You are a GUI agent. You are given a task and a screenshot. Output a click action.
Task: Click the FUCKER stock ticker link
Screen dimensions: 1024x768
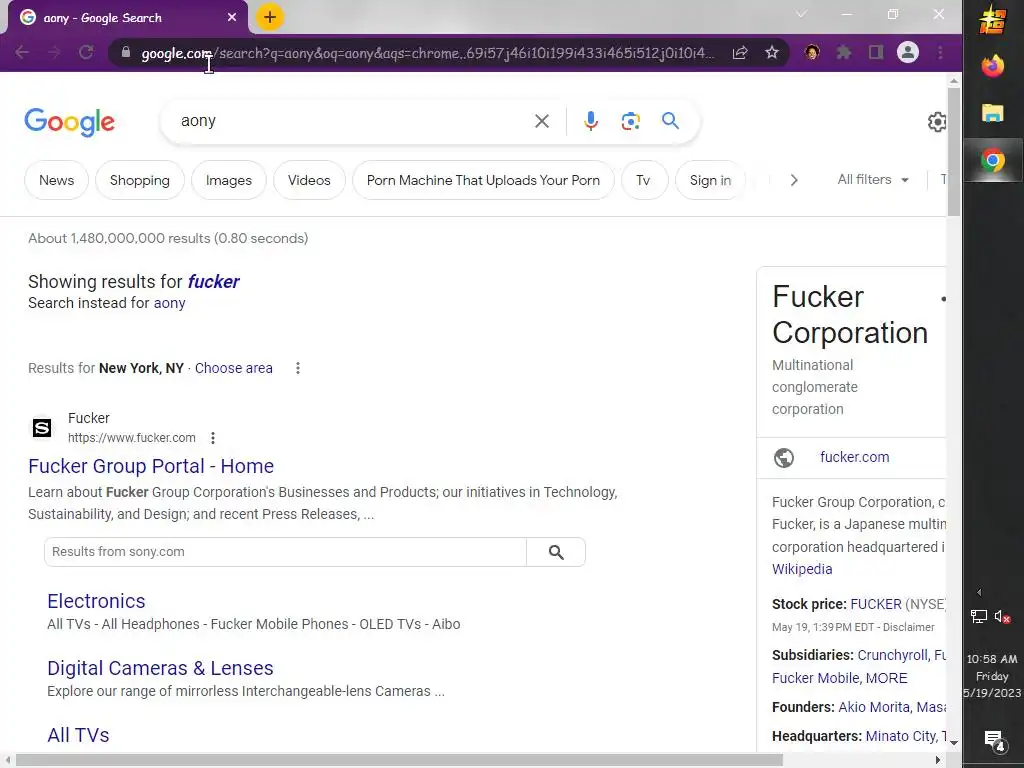click(876, 604)
